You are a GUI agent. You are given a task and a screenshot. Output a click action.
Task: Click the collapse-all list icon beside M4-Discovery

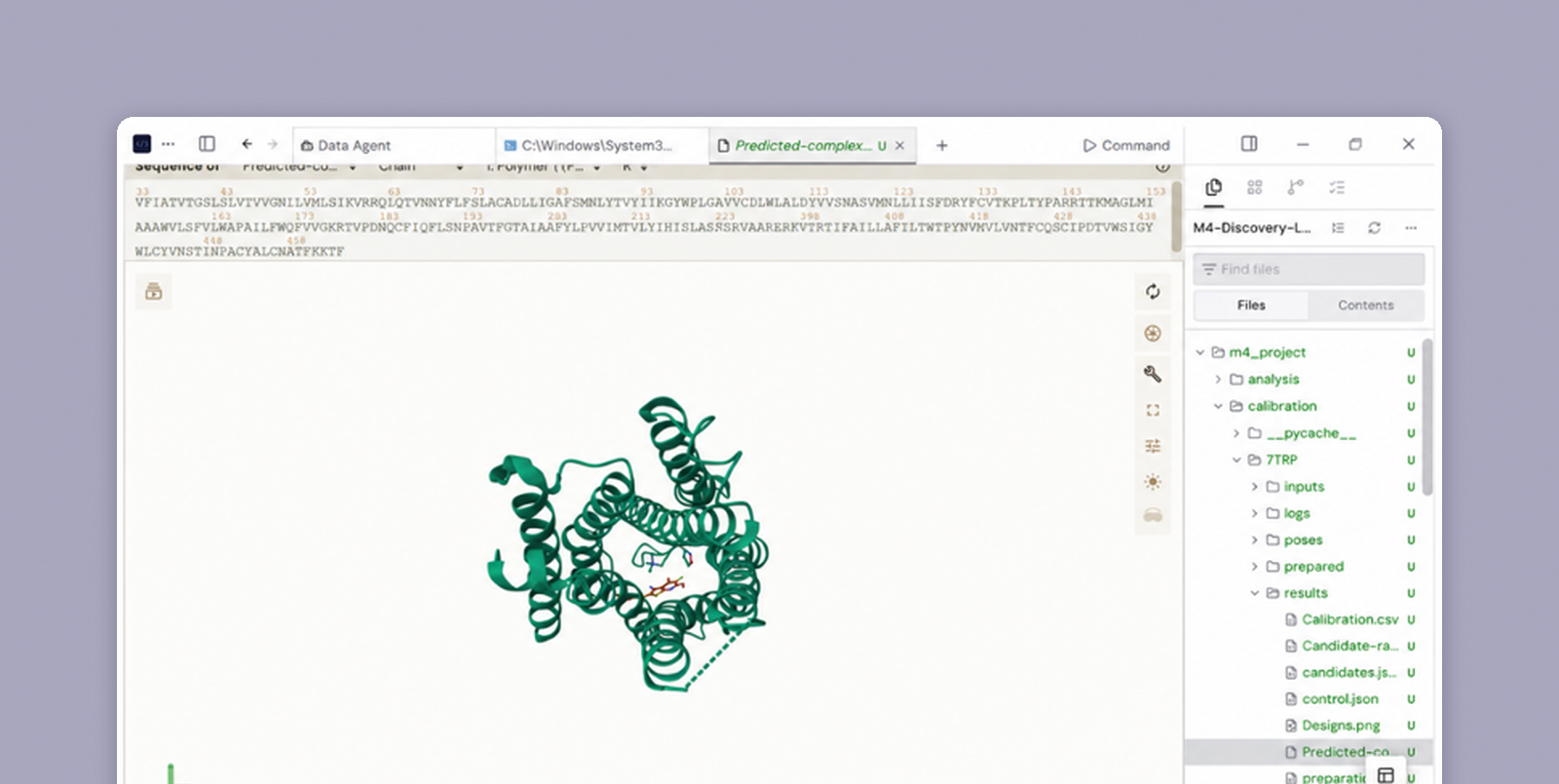pos(1339,228)
